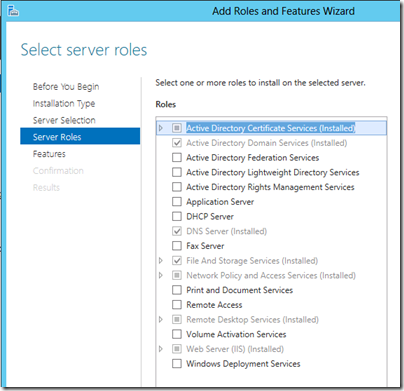Select the Application Server label
This screenshot has height=391, width=404.
[220, 202]
